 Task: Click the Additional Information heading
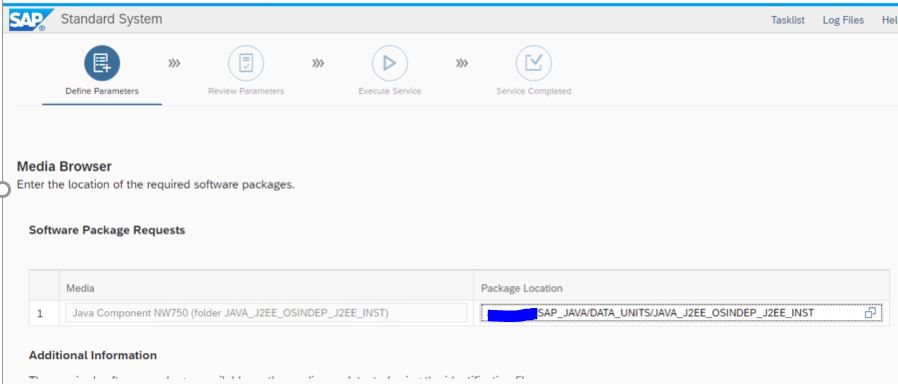[93, 355]
